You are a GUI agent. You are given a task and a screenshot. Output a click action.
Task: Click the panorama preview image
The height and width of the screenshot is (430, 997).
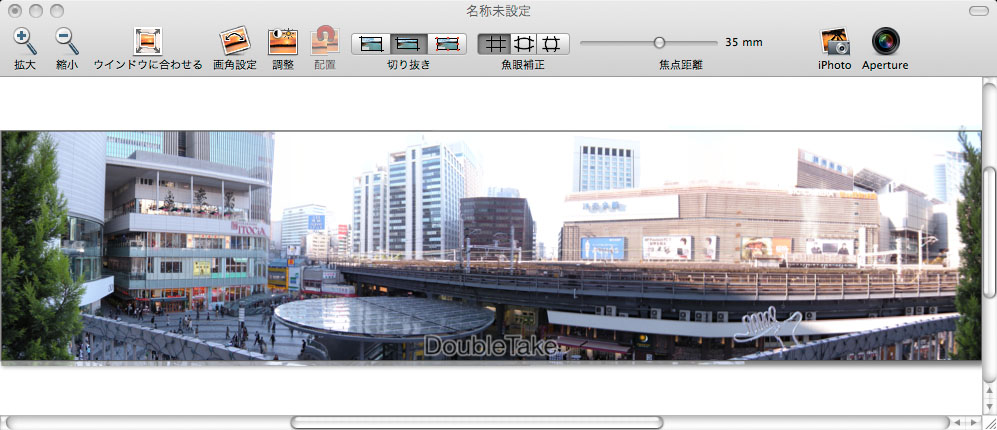click(x=491, y=247)
